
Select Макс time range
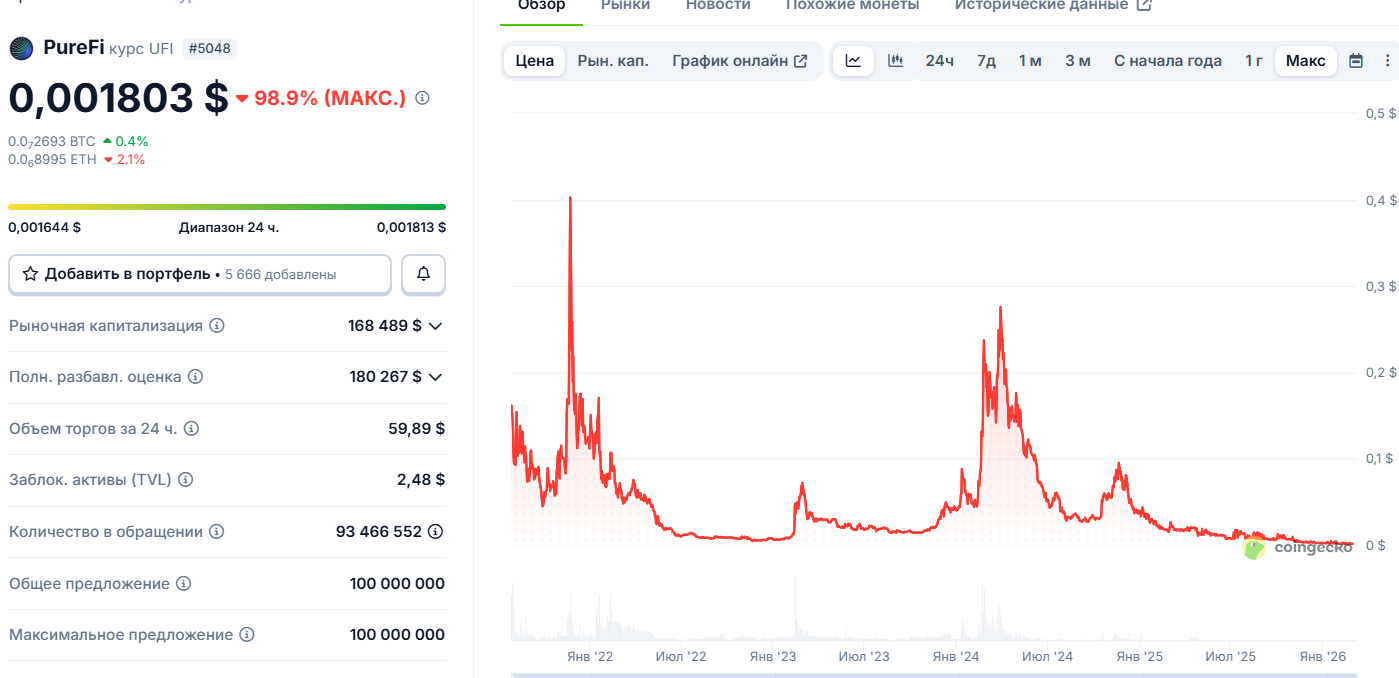click(1305, 61)
